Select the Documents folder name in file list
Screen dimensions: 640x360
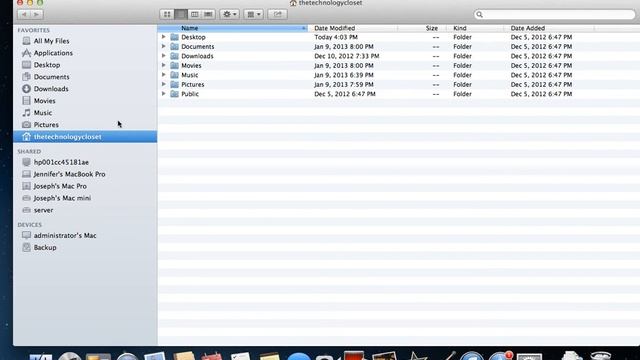[x=198, y=47]
